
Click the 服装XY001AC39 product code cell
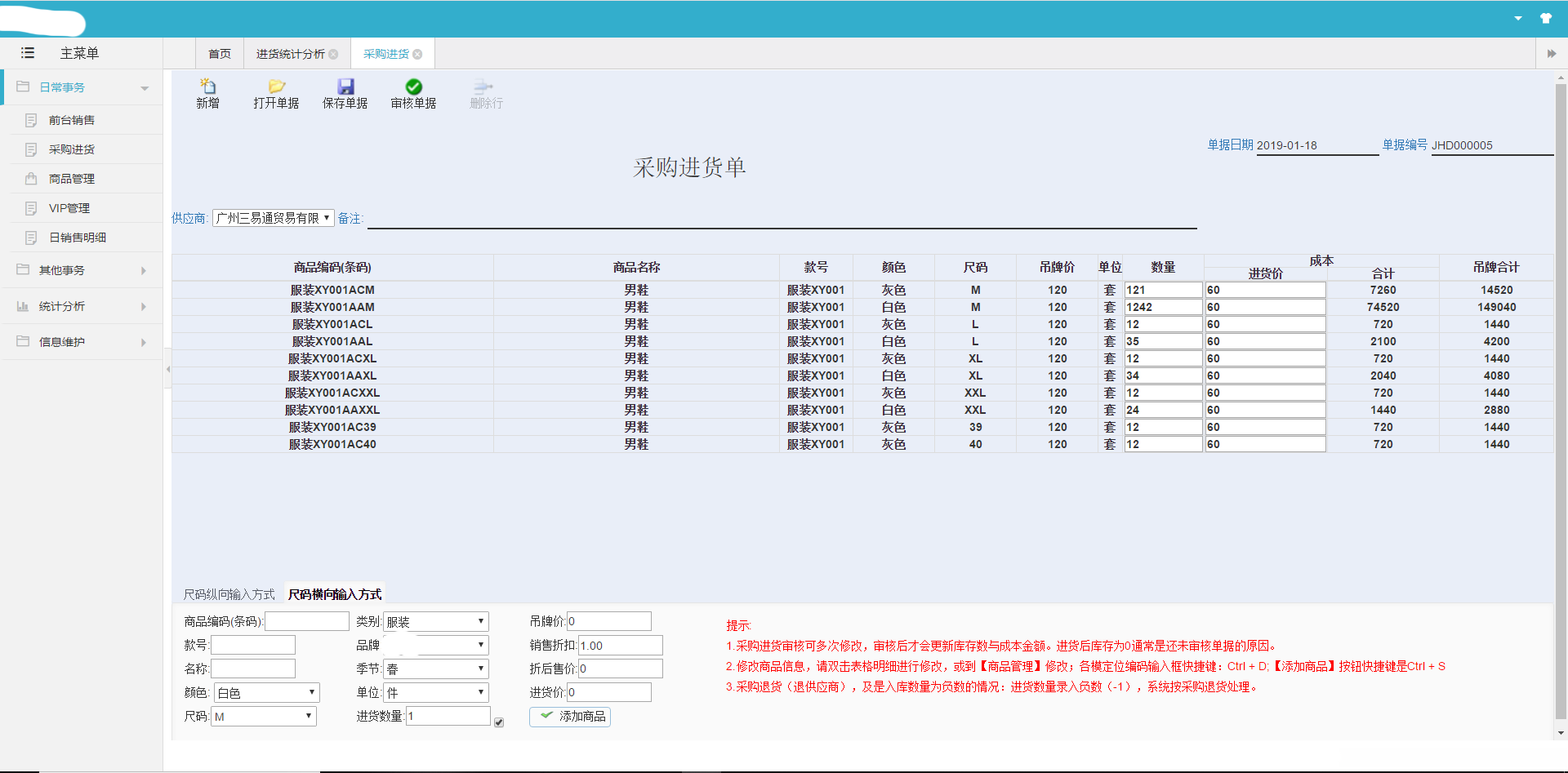click(332, 427)
